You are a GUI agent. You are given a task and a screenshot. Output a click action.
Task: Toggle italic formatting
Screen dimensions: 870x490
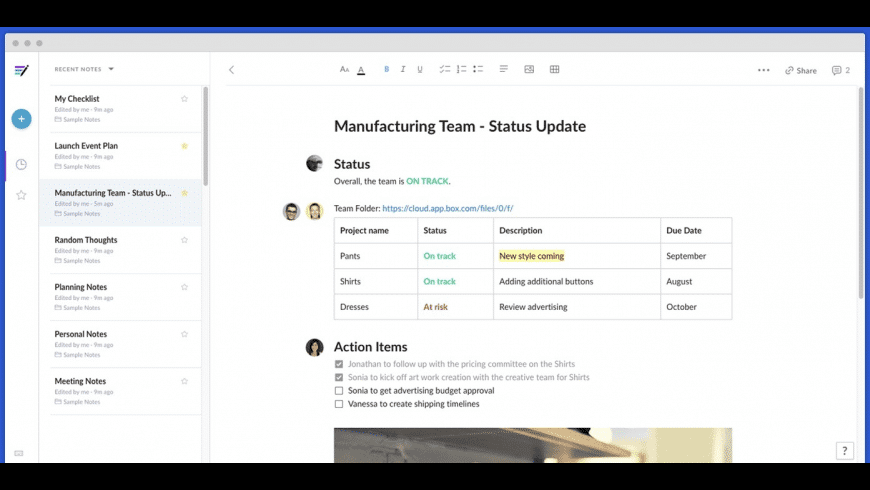[403, 69]
